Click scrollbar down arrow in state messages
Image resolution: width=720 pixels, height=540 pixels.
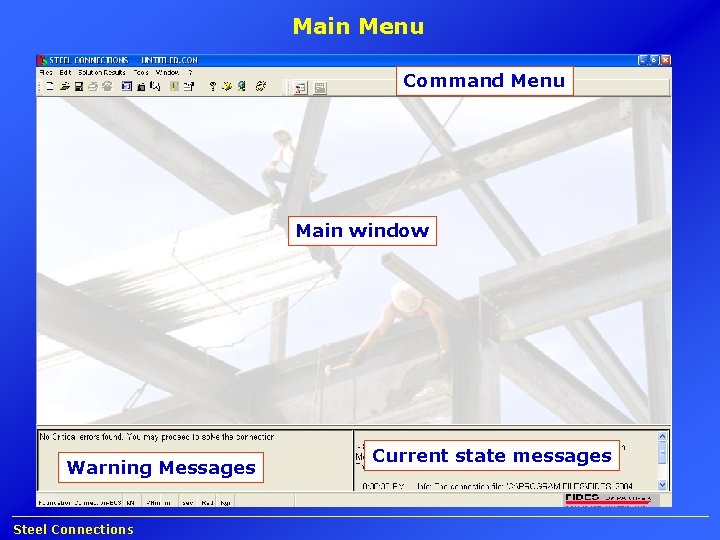point(662,484)
